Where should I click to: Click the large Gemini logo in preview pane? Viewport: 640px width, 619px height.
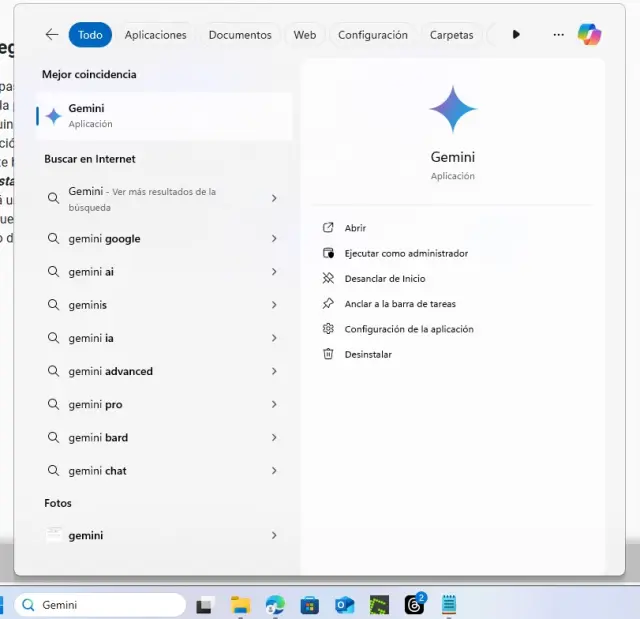point(453,110)
